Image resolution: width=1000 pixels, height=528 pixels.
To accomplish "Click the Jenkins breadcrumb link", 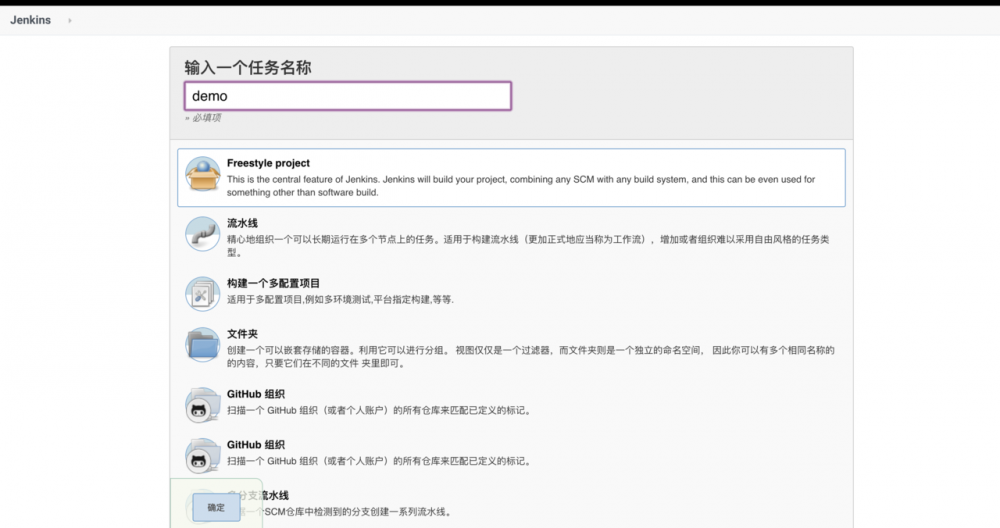I will 30,20.
